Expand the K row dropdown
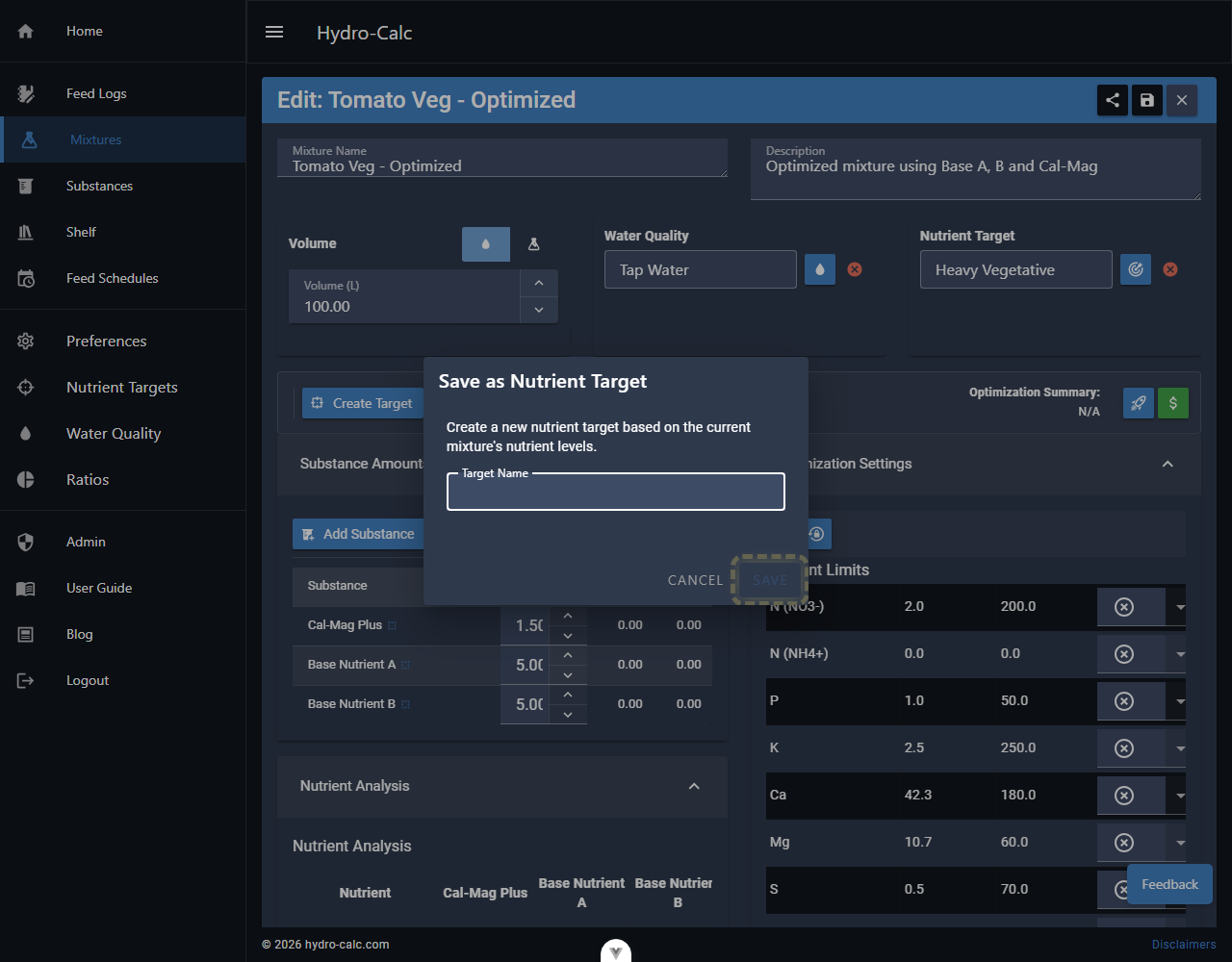Screen dimensions: 1232x962 (x=1180, y=749)
